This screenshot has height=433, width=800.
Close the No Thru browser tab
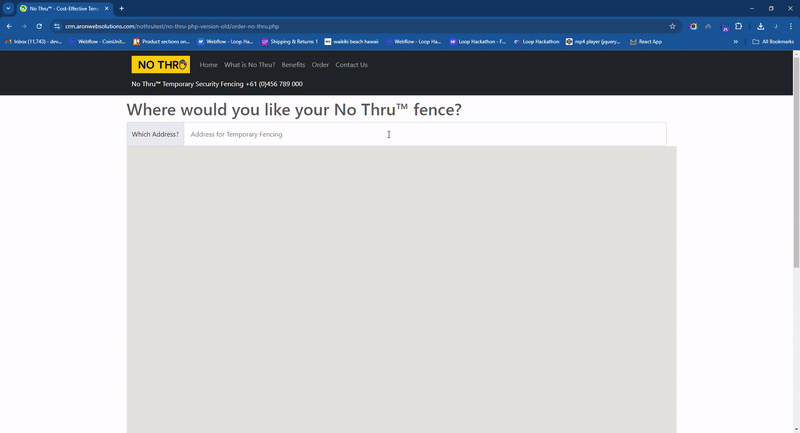pyautogui.click(x=106, y=8)
